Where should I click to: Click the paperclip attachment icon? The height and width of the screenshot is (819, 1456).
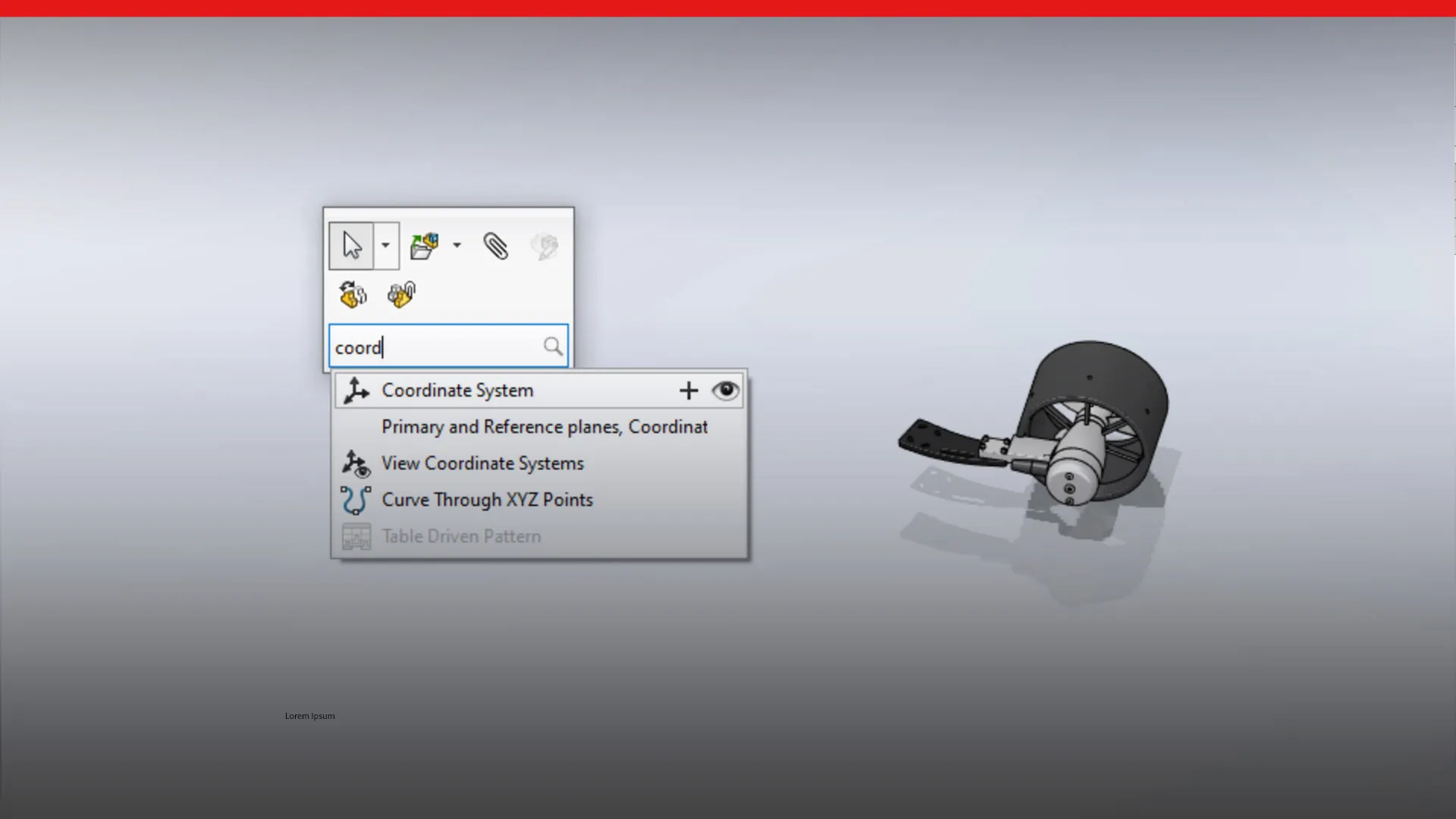pyautogui.click(x=496, y=245)
